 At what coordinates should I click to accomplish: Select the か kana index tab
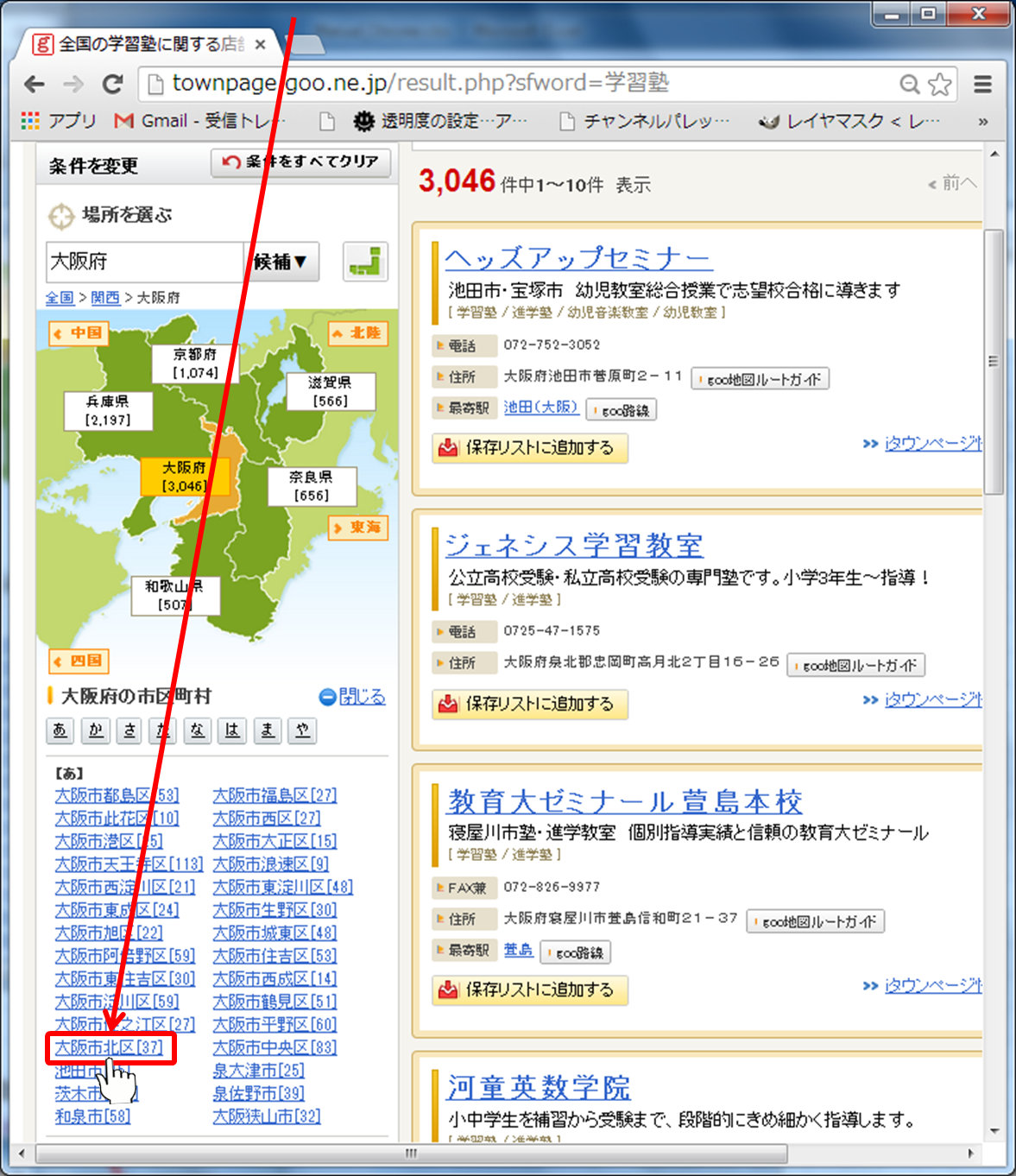coord(95,730)
